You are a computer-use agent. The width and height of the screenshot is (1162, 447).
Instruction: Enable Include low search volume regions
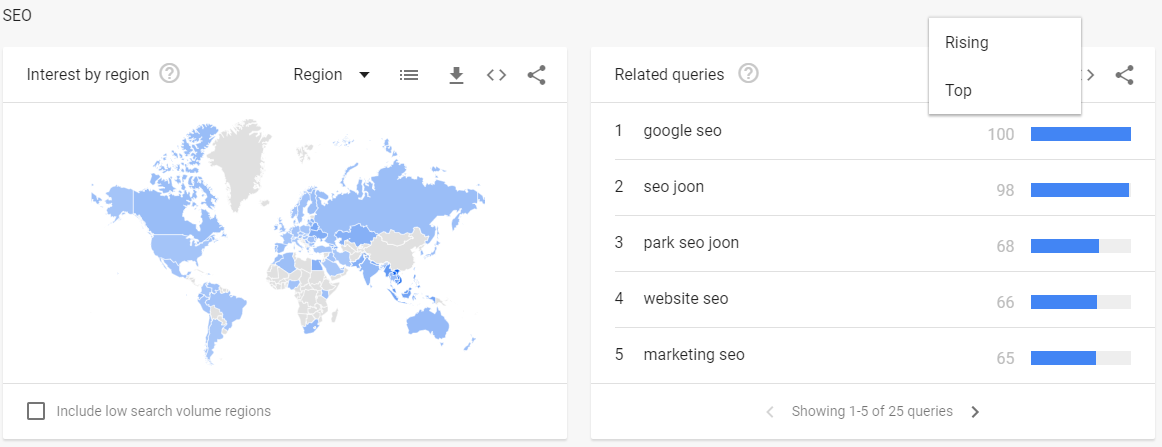click(x=36, y=411)
